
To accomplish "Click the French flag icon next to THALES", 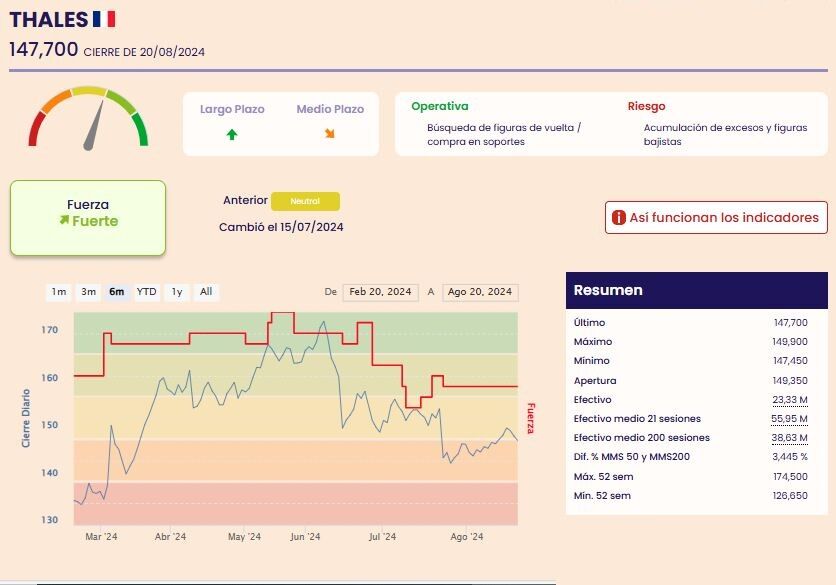I will click(x=104, y=19).
